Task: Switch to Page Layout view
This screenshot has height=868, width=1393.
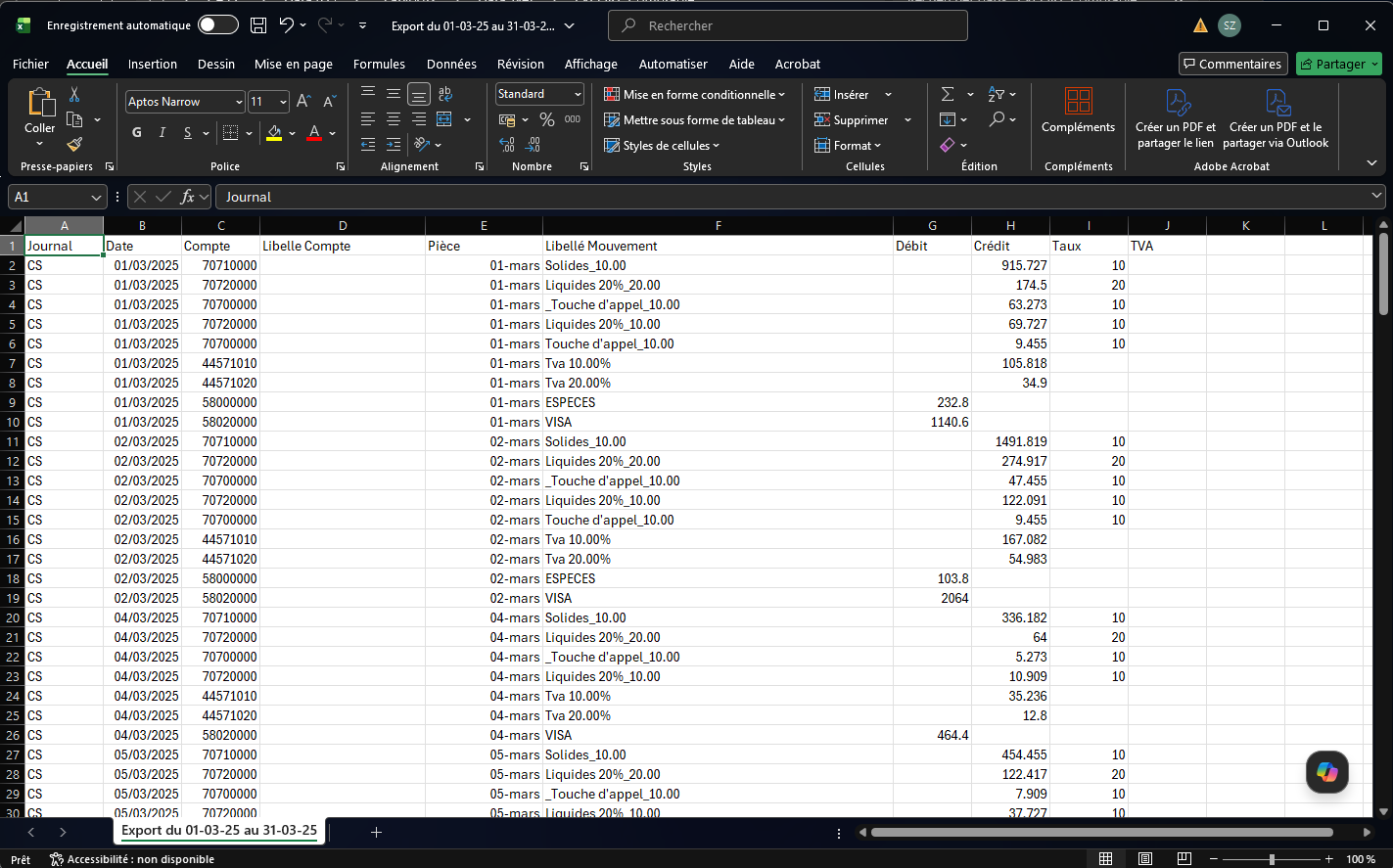Action: tap(1144, 859)
